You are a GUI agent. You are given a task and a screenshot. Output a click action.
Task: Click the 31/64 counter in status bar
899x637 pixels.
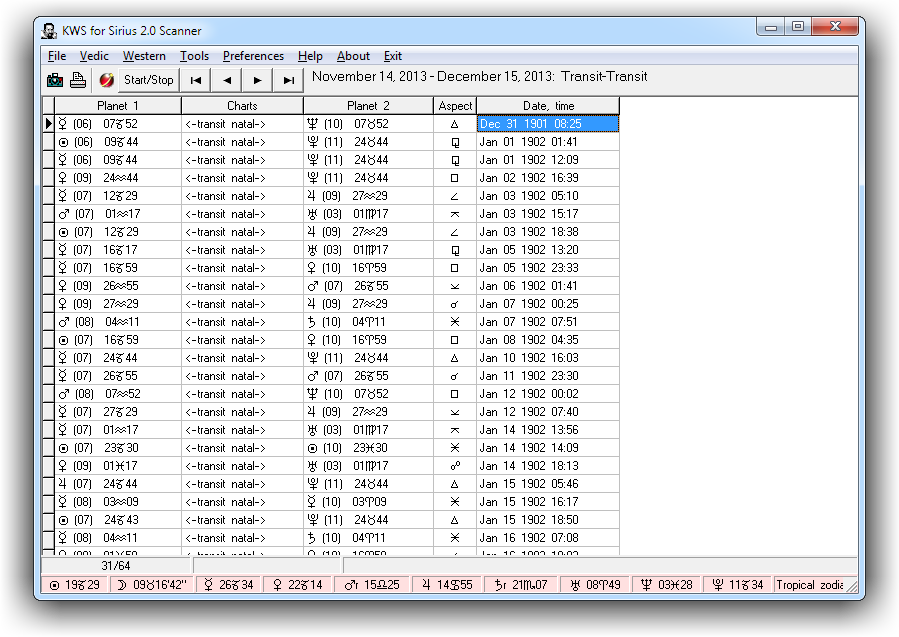(116, 566)
